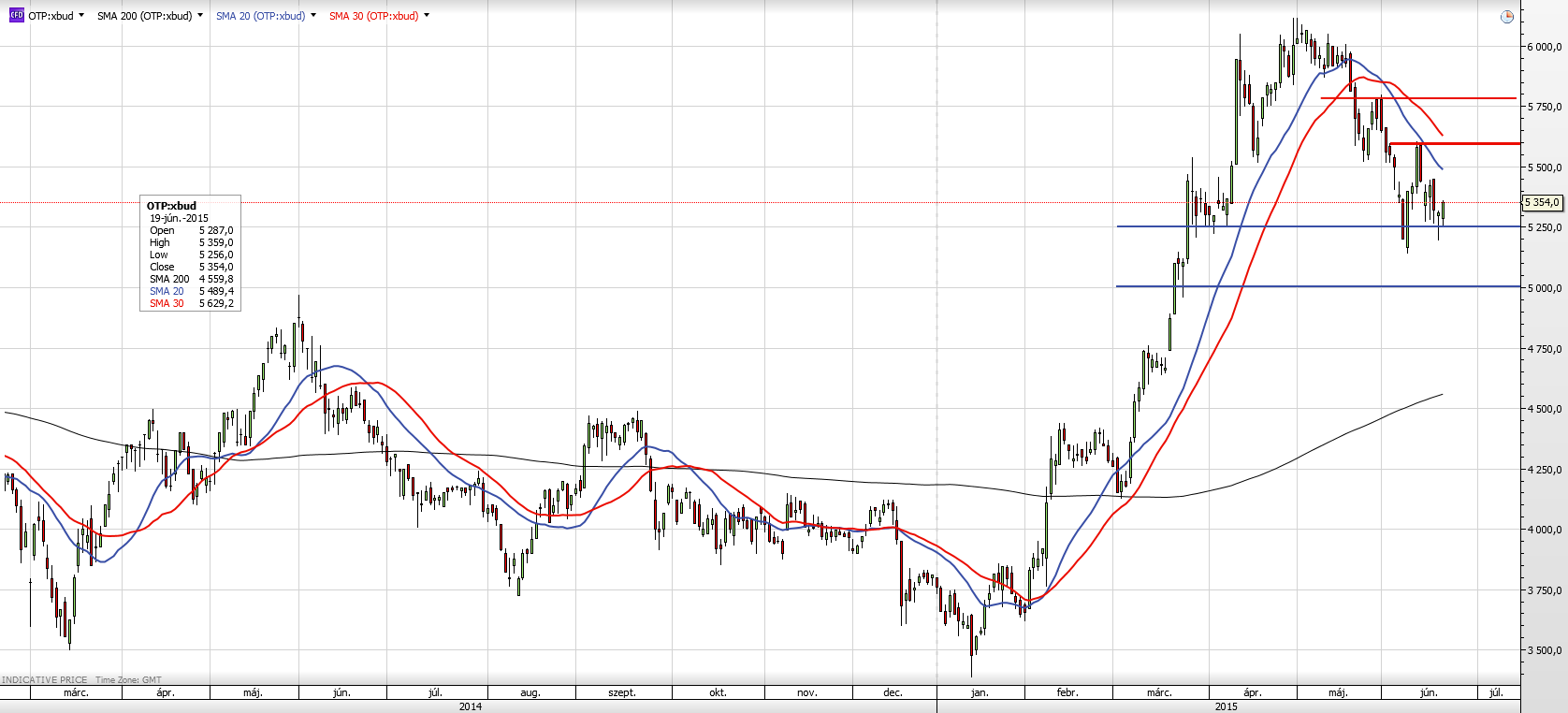
Task: Click the dec. month label on time axis
Action: [893, 692]
